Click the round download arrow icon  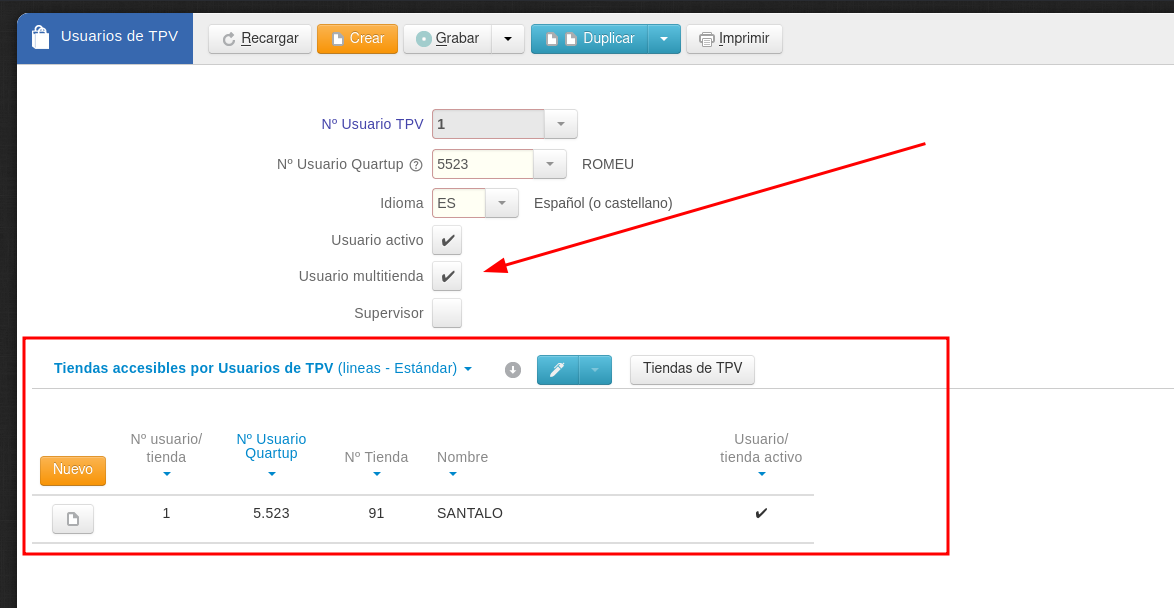point(513,370)
